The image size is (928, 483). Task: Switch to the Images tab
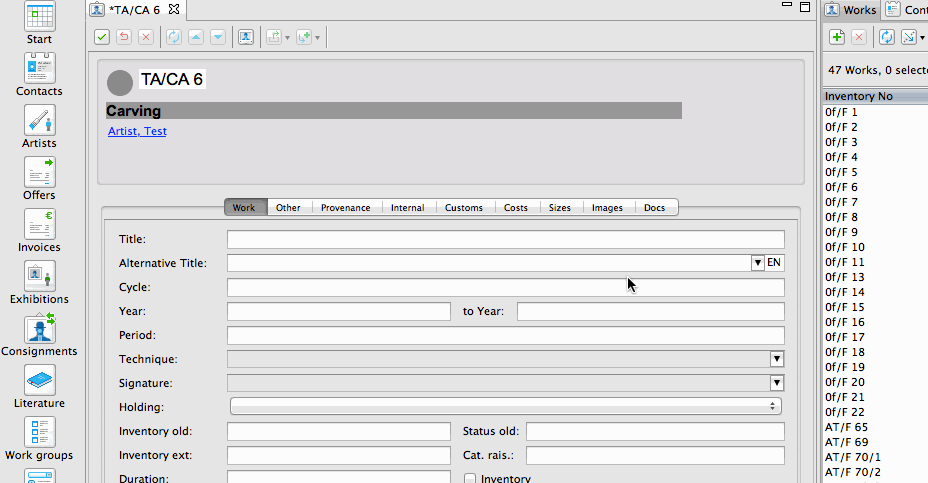point(607,208)
